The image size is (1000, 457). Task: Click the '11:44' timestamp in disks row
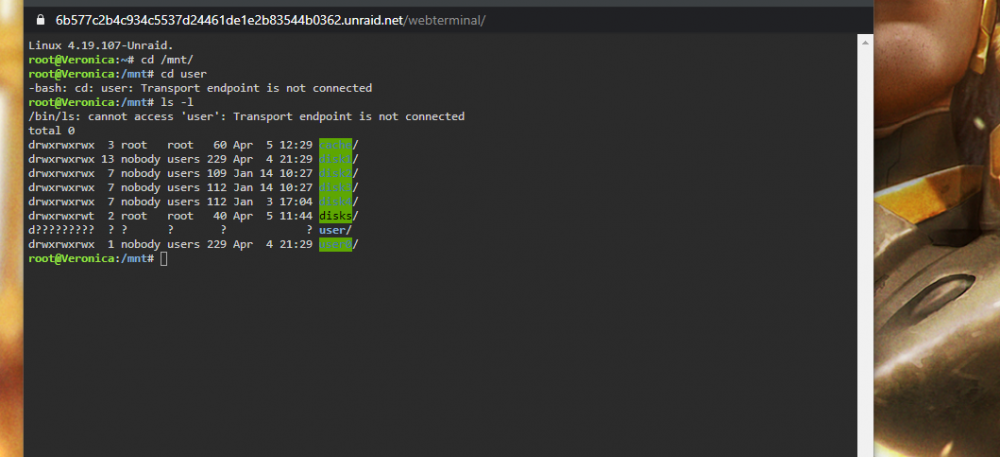[x=296, y=215]
